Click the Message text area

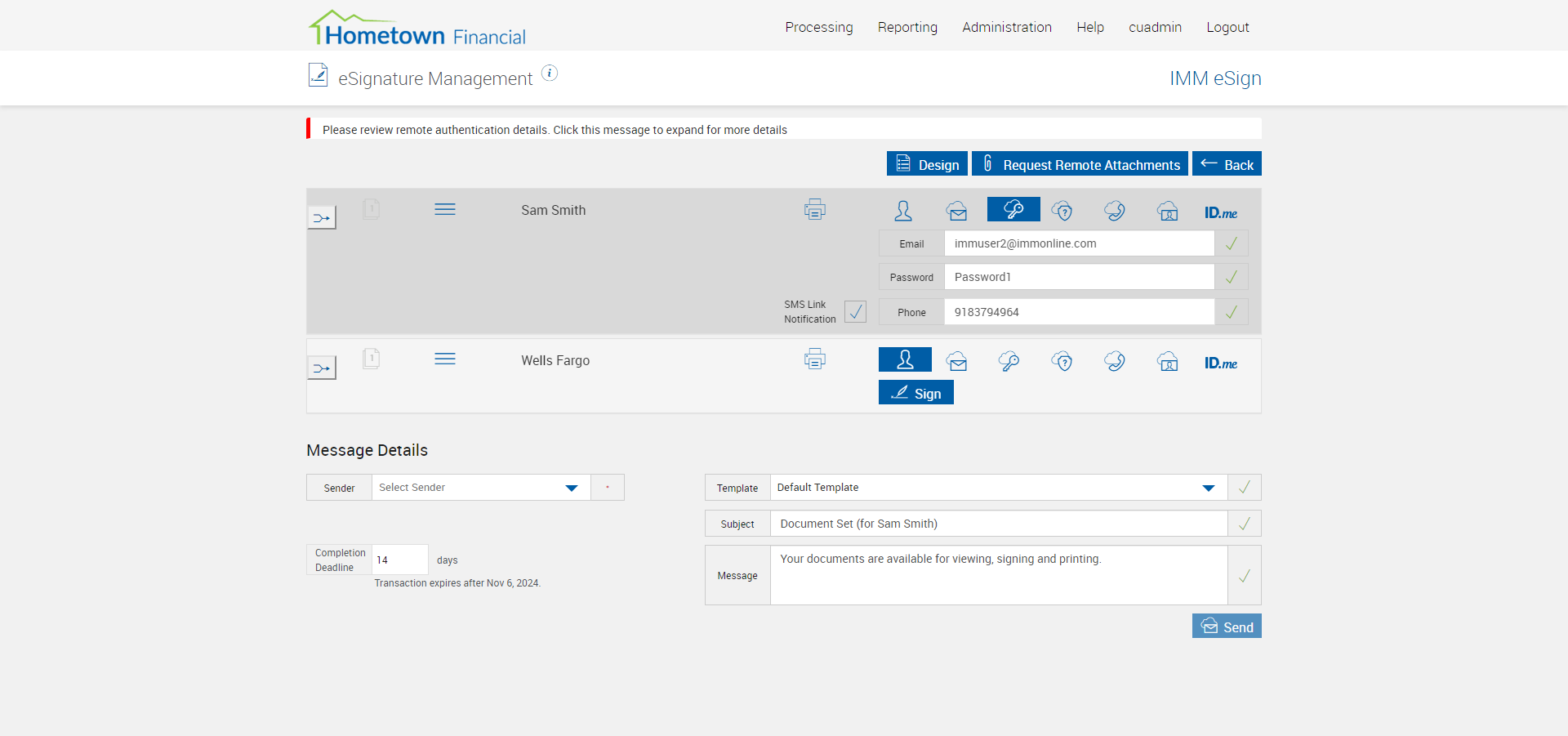coord(999,576)
